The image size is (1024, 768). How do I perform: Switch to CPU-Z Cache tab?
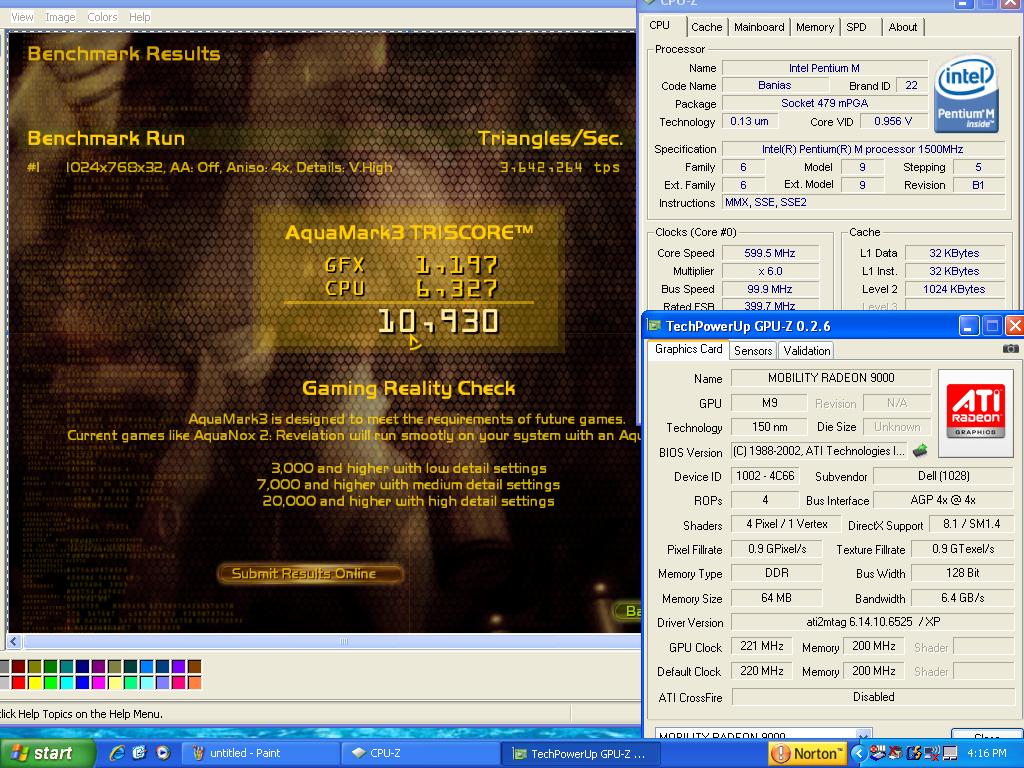(707, 27)
